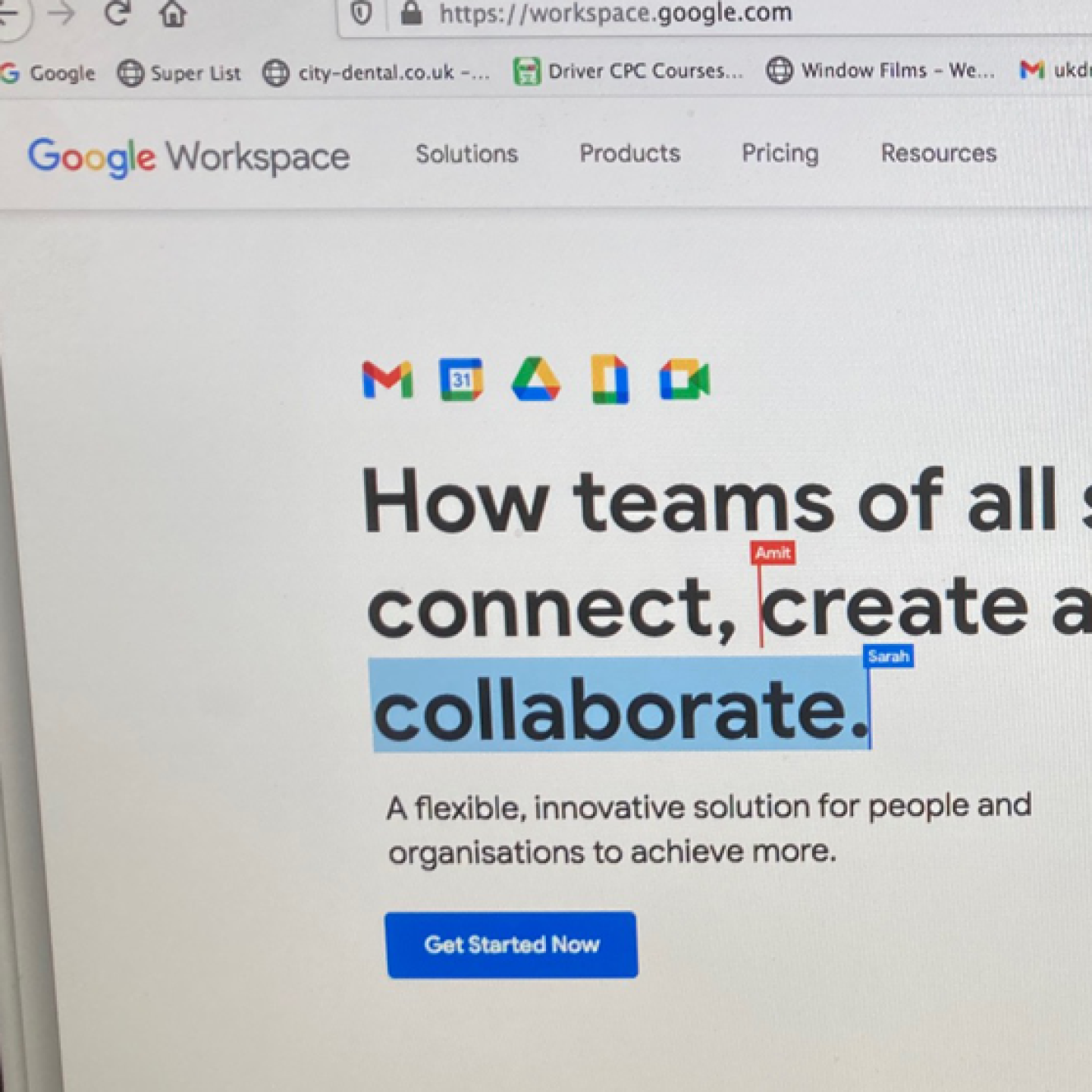Open the city-dental.co.uk bookmark
Viewport: 1092px width, 1092px height.
(376, 73)
